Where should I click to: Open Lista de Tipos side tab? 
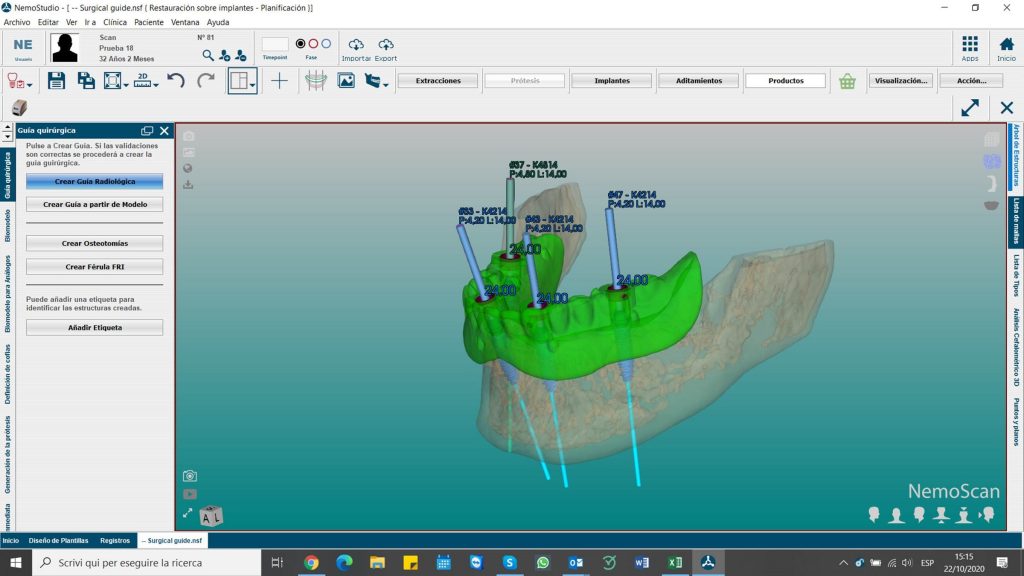1016,276
